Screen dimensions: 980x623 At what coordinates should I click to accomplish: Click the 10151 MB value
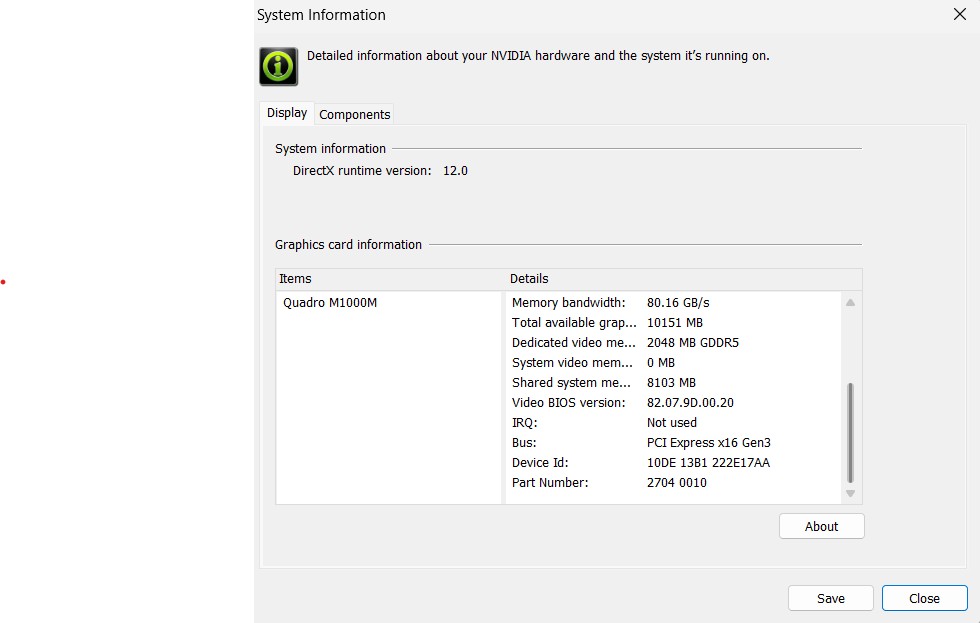pos(675,322)
